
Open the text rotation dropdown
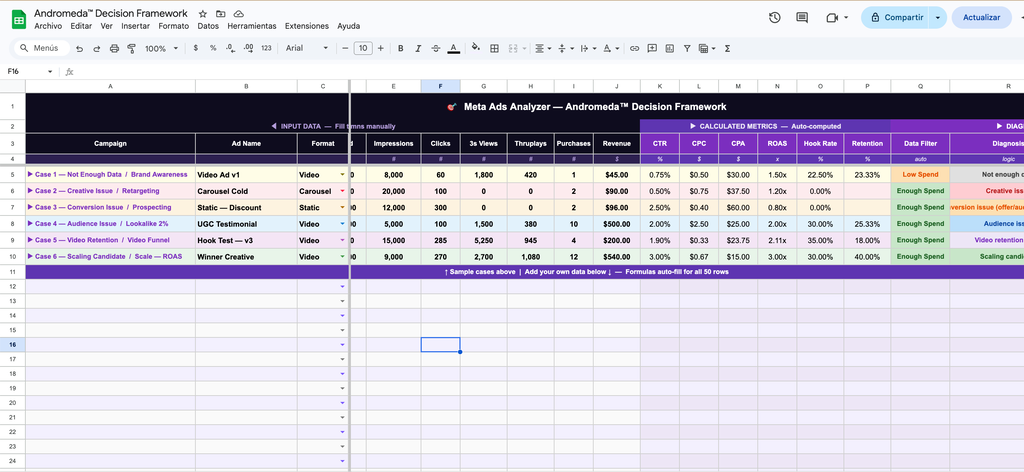609,48
